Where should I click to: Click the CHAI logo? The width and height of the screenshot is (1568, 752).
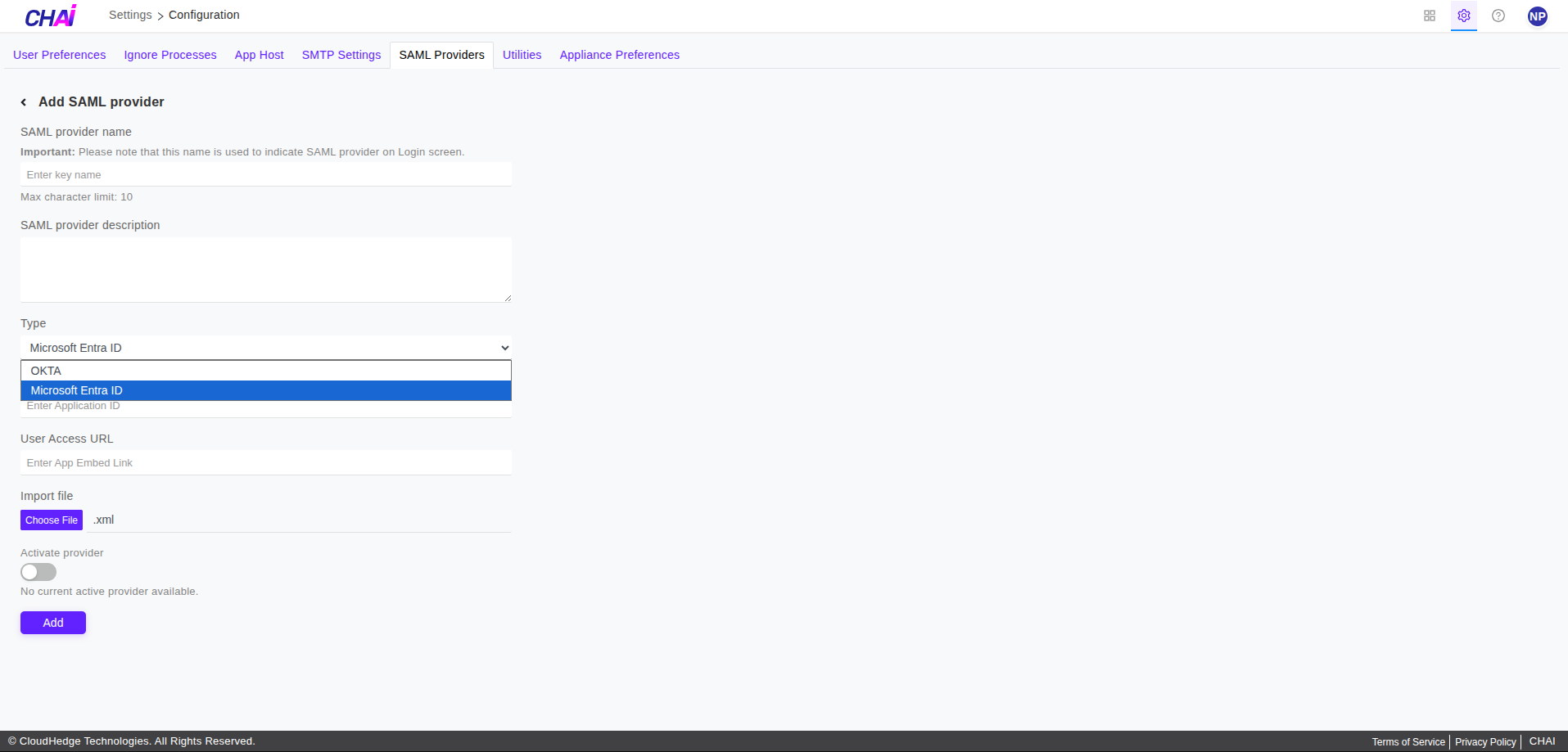[x=49, y=15]
